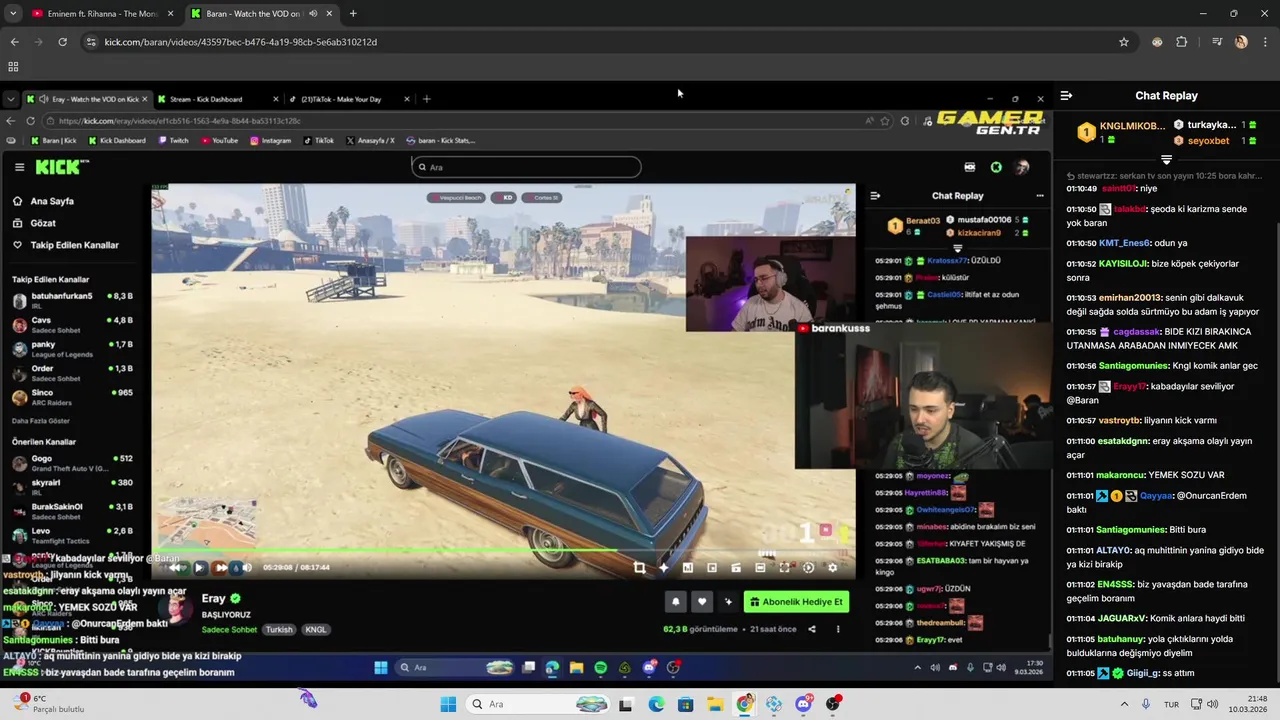Open the media controls toolbar icon
Screen dimensions: 1280x720
point(1217,42)
